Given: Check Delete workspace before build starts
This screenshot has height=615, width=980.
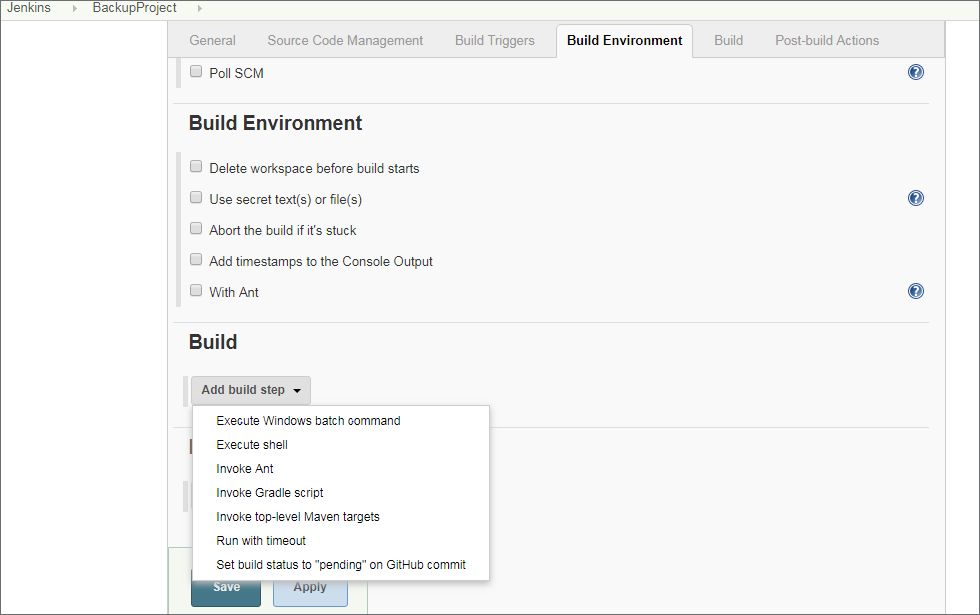Looking at the screenshot, I should click(x=196, y=165).
